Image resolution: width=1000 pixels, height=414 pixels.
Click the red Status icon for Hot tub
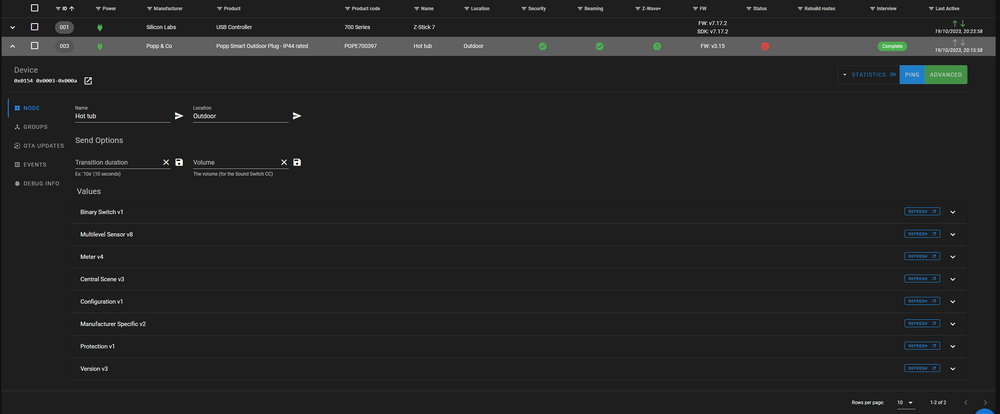765,47
